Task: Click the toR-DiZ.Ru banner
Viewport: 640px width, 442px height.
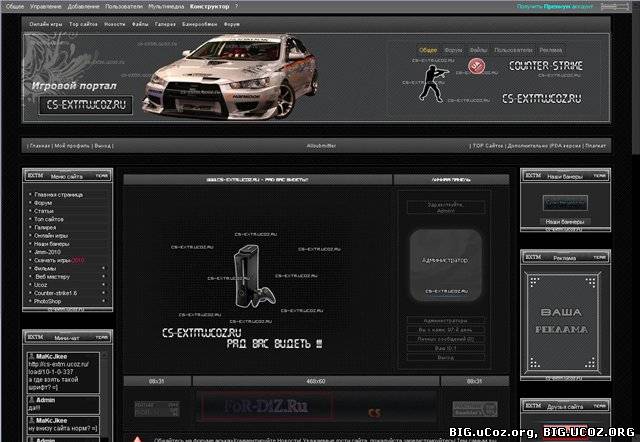Action: (x=267, y=406)
